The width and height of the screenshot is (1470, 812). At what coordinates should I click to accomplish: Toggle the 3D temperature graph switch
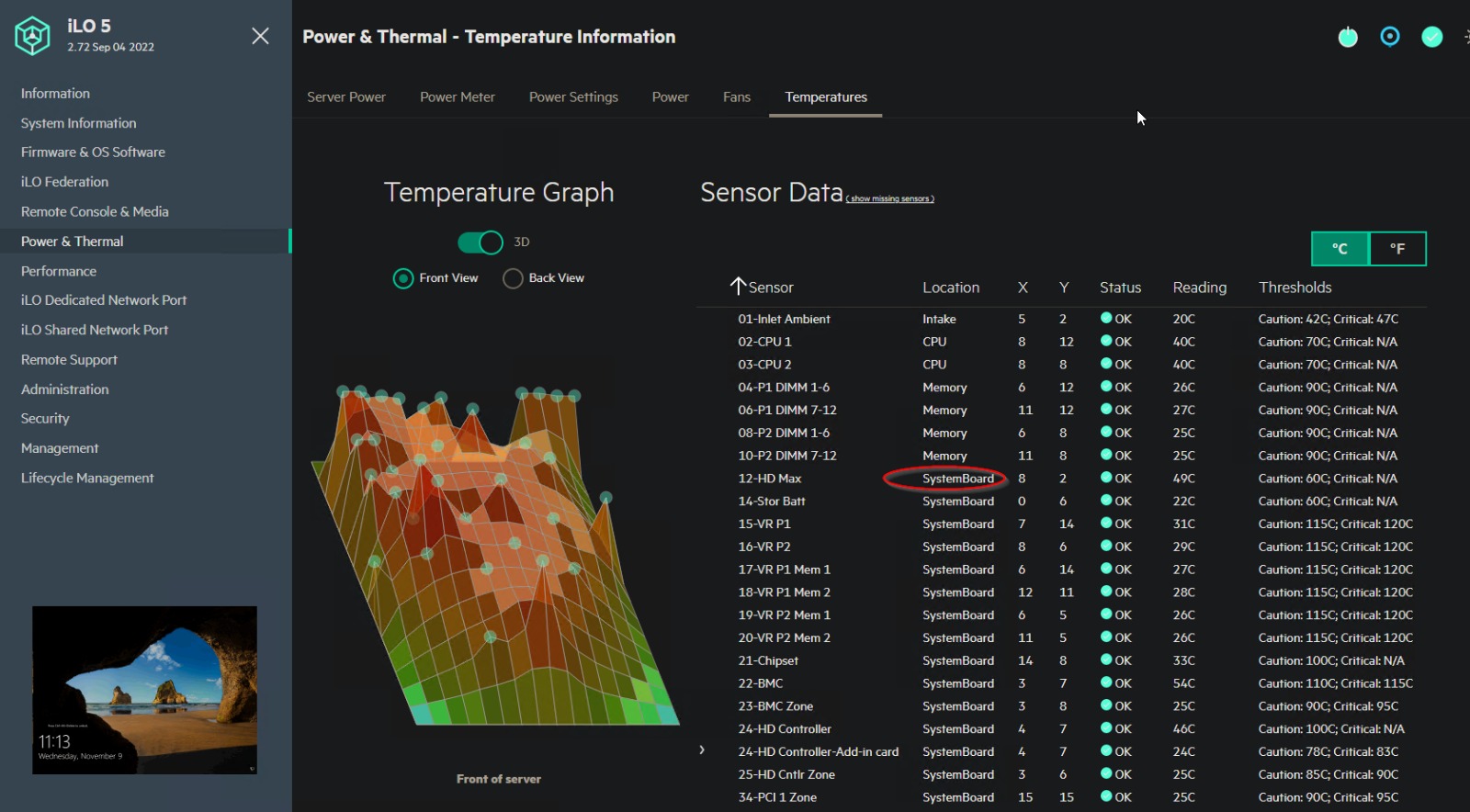(481, 242)
